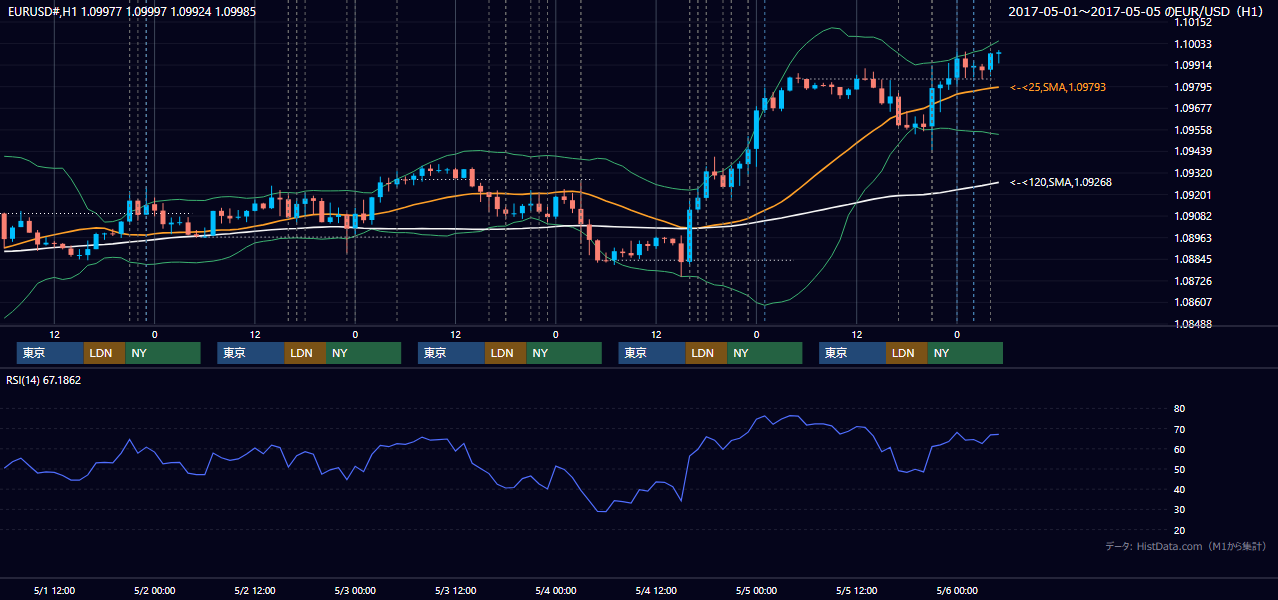Select the 25 SMA label 1.09793
Screen dimensions: 1278x600
1058,88
